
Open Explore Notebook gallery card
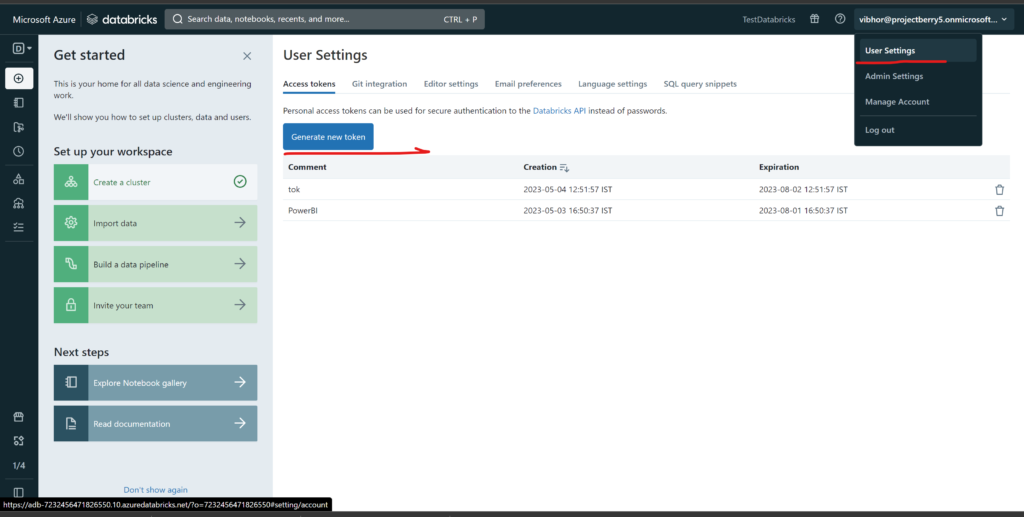[x=155, y=383]
